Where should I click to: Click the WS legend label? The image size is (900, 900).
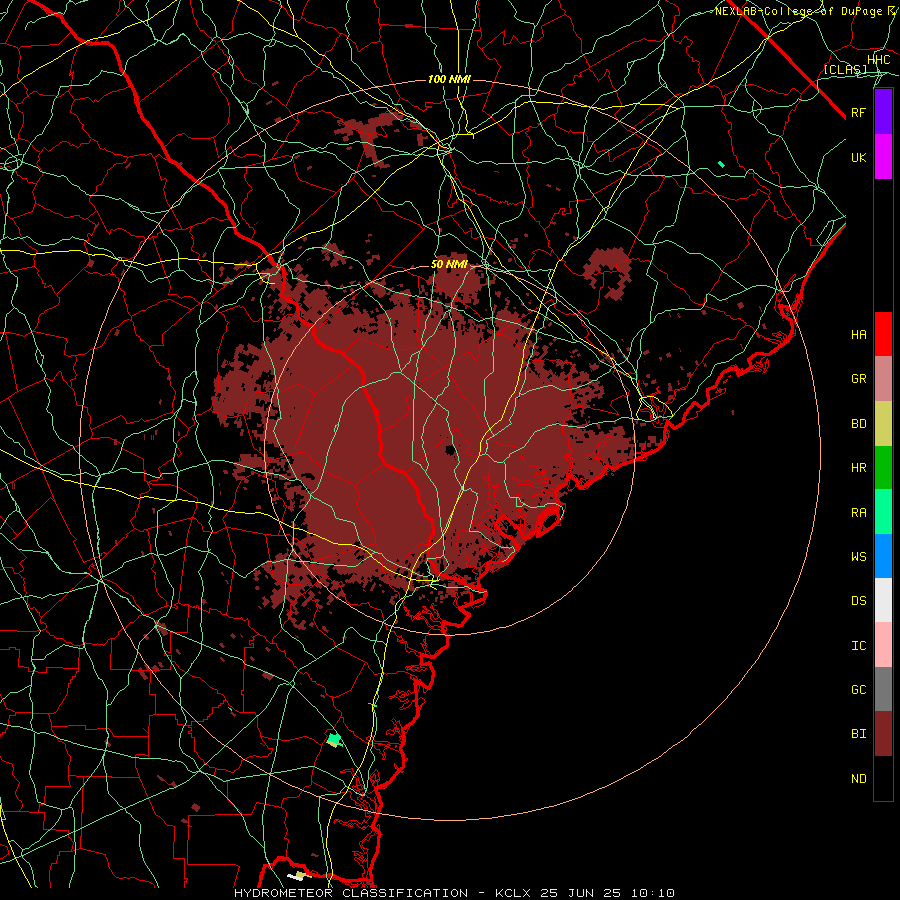pyautogui.click(x=858, y=556)
